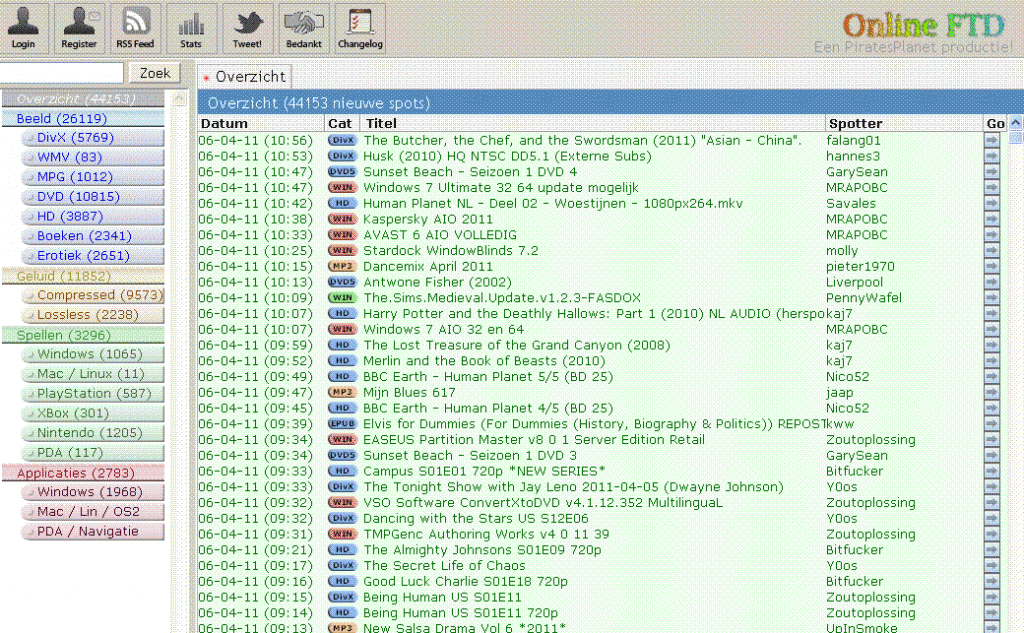This screenshot has height=633, width=1024.
Task: Focus the search text field
Action: coord(61,73)
